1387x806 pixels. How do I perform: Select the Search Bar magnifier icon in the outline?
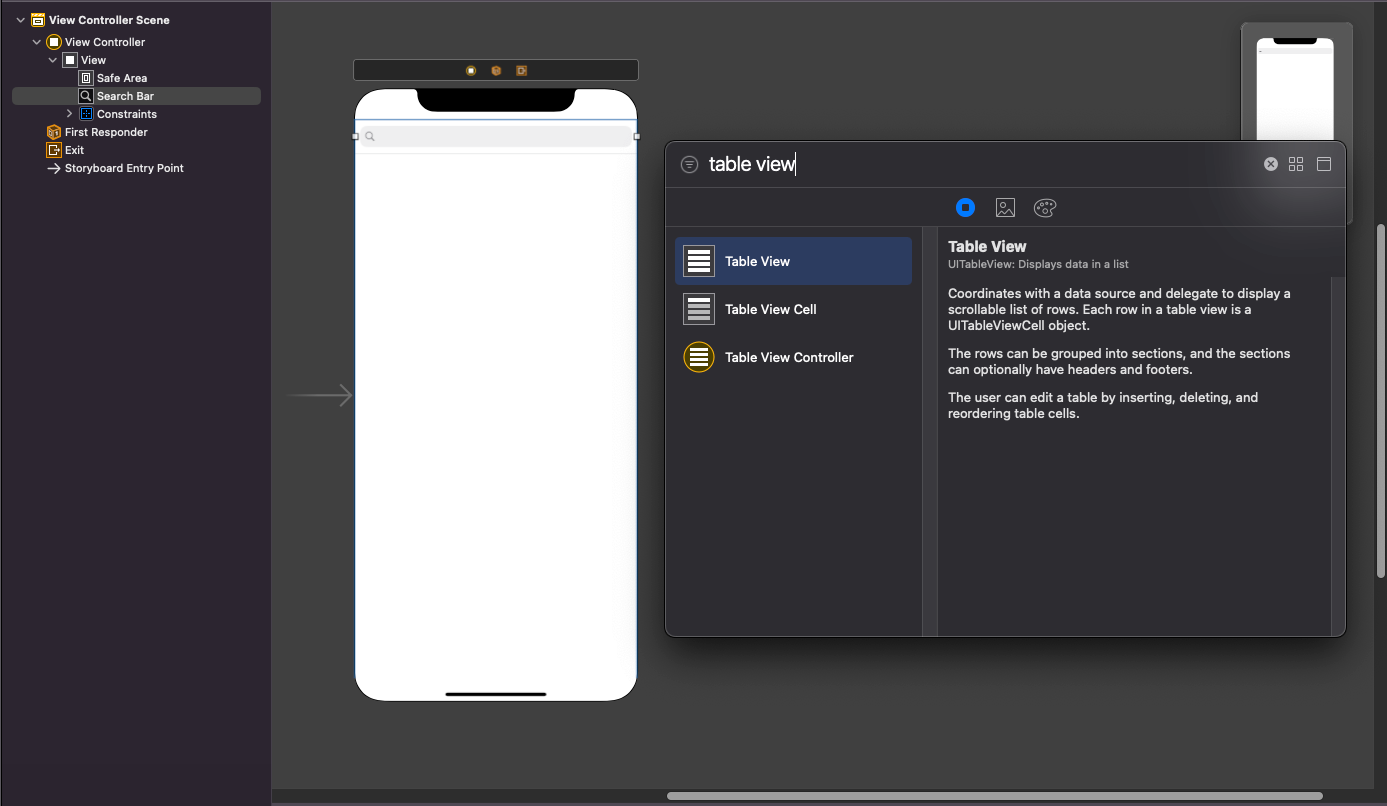pyautogui.click(x=86, y=96)
